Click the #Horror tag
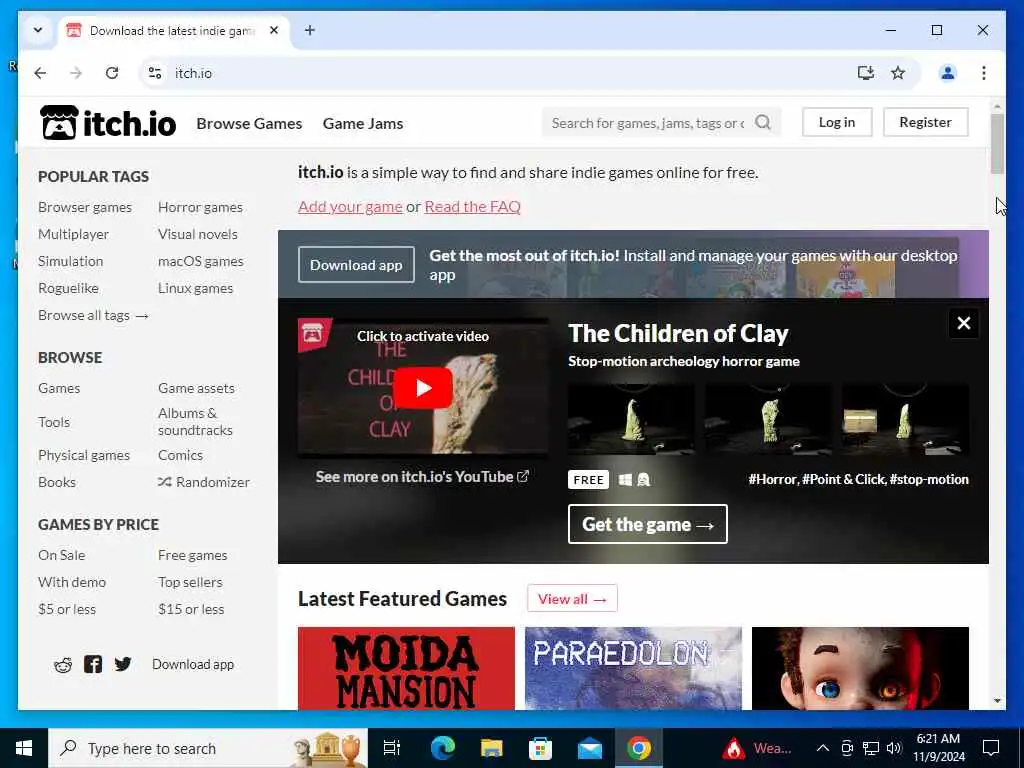This screenshot has height=768, width=1024. (x=773, y=479)
